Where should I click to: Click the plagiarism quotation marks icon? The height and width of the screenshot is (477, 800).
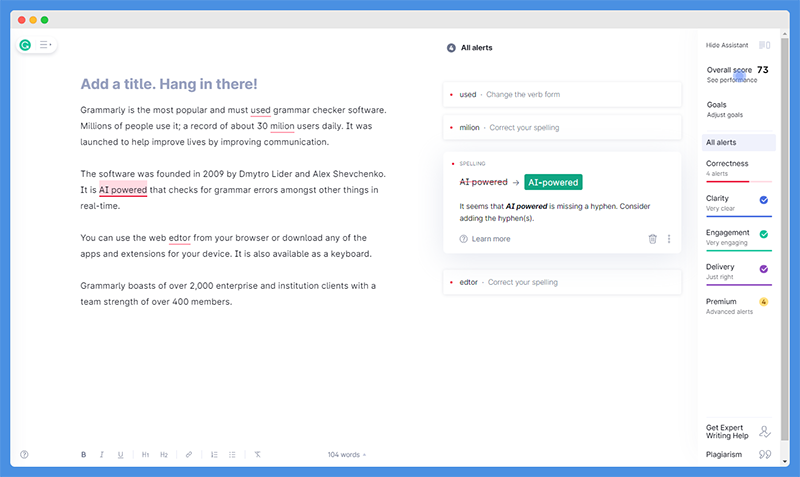click(765, 455)
